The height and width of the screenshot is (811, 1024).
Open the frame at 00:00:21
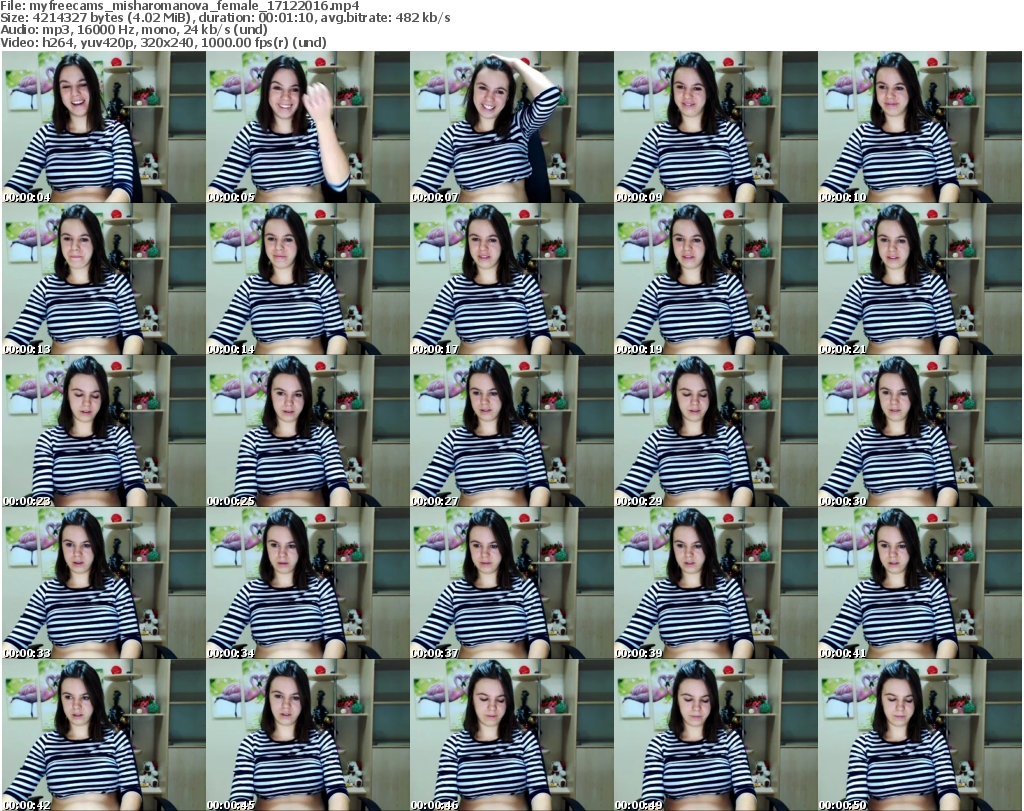[919, 280]
